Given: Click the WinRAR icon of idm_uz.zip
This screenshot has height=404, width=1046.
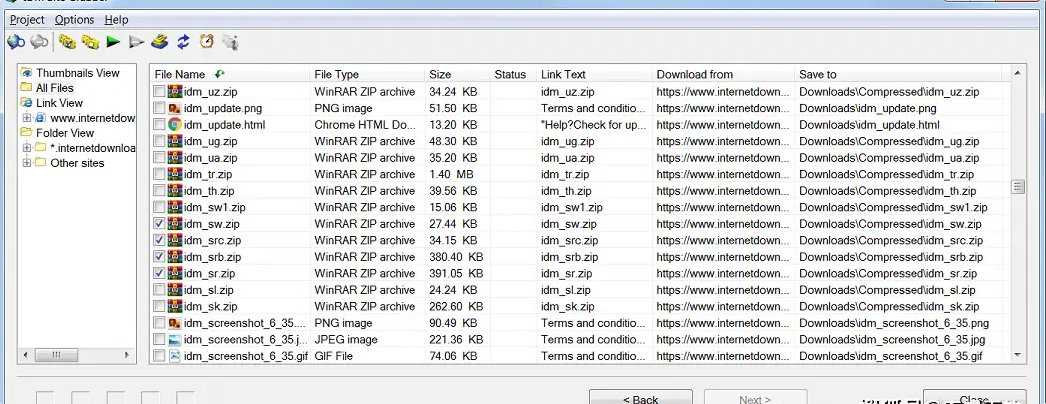Looking at the screenshot, I should click(175, 91).
